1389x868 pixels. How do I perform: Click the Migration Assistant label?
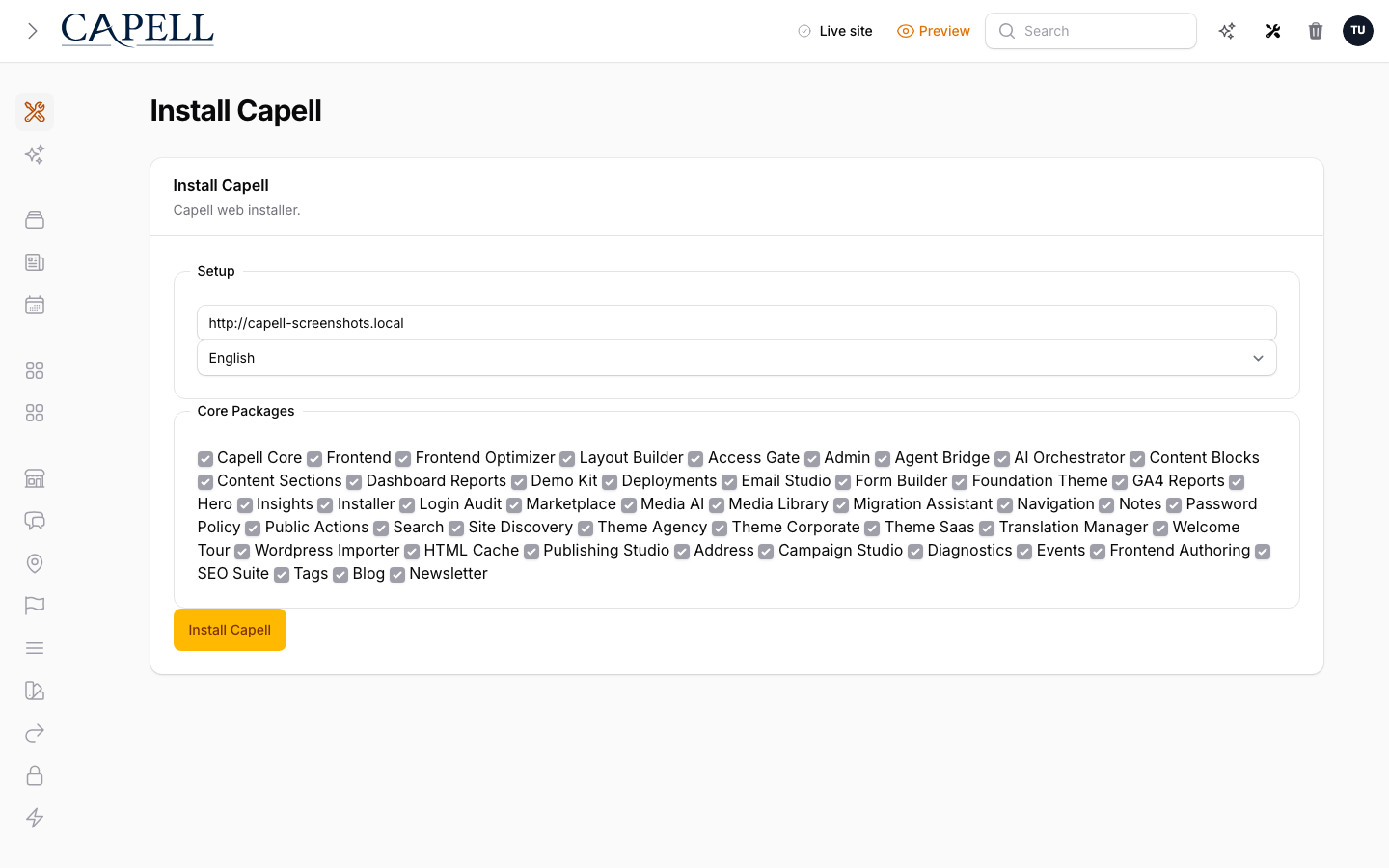(922, 503)
